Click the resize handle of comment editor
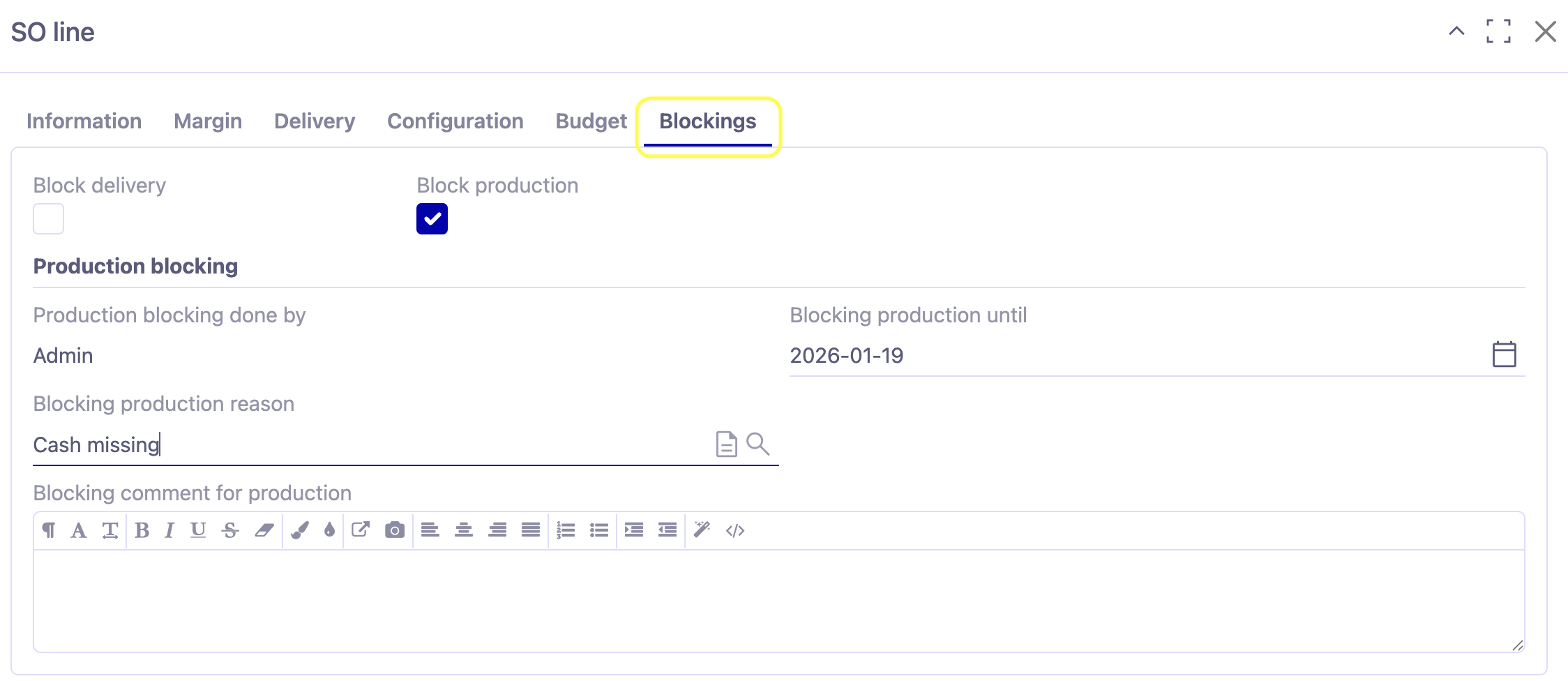This screenshot has width=1568, height=681. pyautogui.click(x=1517, y=645)
